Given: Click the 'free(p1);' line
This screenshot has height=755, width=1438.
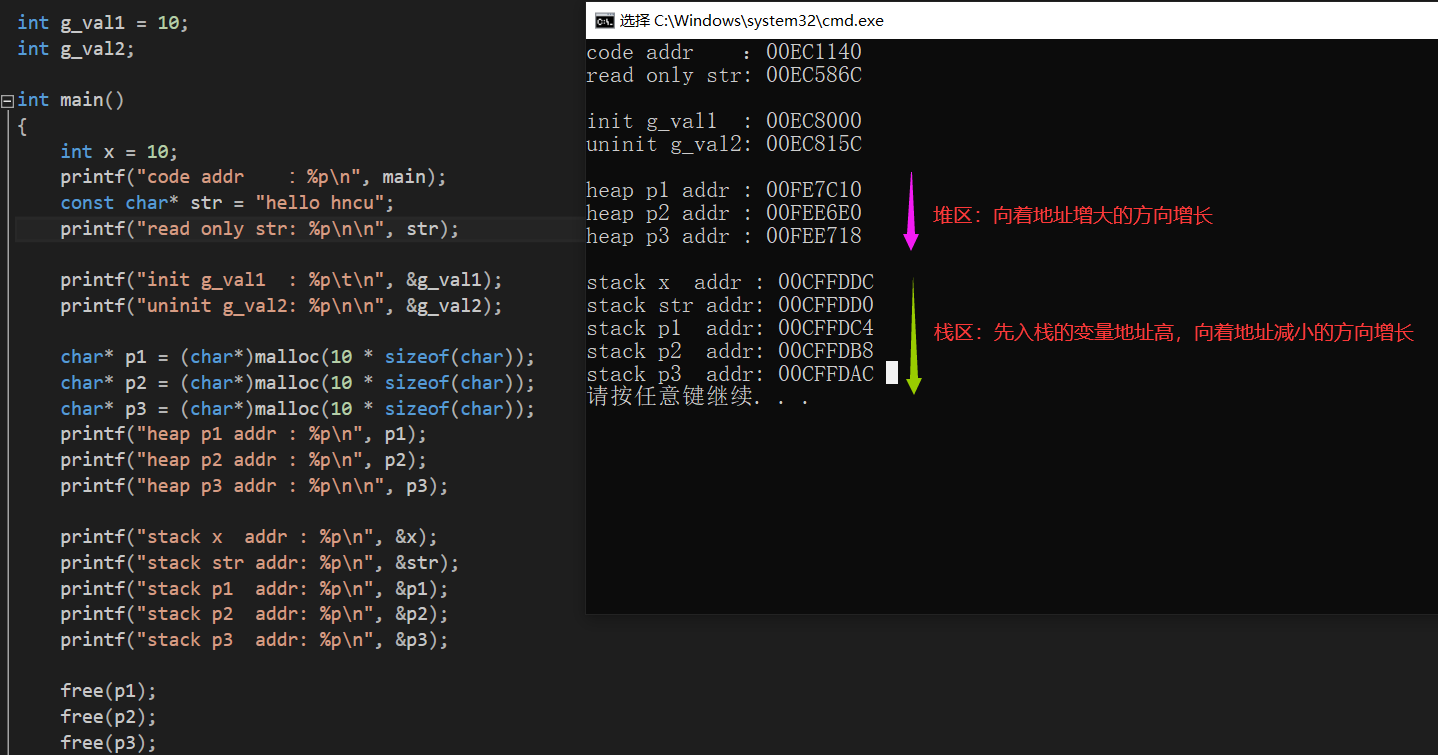Looking at the screenshot, I should (108, 691).
